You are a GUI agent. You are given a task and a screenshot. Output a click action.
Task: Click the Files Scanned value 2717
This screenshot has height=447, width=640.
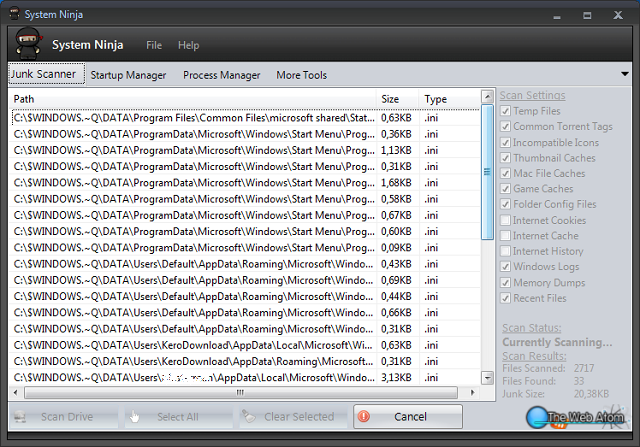pos(584,368)
